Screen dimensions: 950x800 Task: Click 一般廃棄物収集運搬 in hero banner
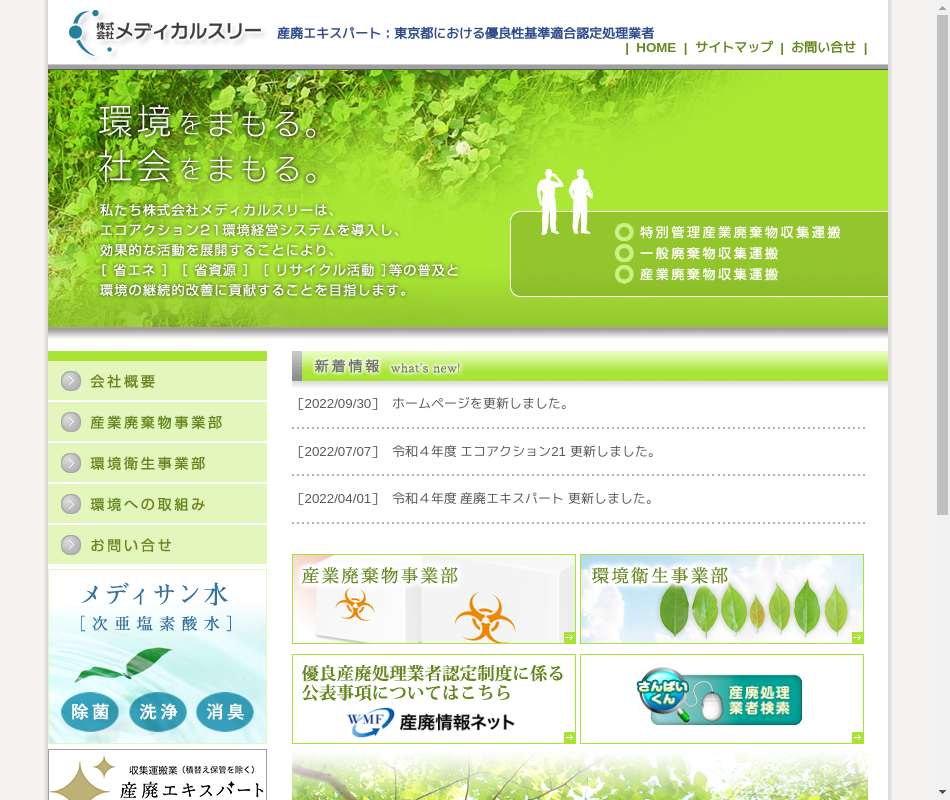click(709, 253)
